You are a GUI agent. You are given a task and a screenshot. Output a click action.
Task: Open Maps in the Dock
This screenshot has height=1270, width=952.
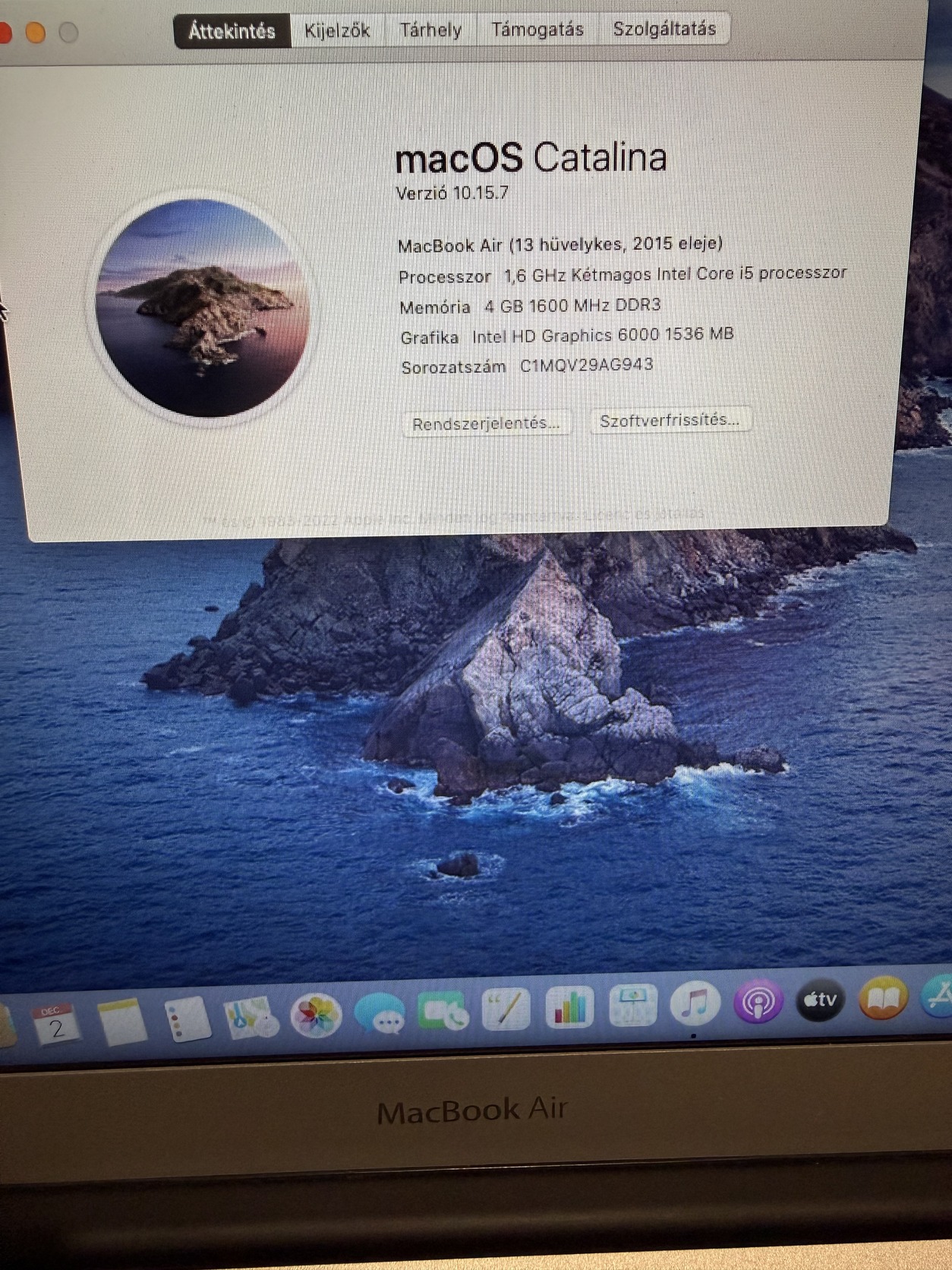click(251, 1016)
